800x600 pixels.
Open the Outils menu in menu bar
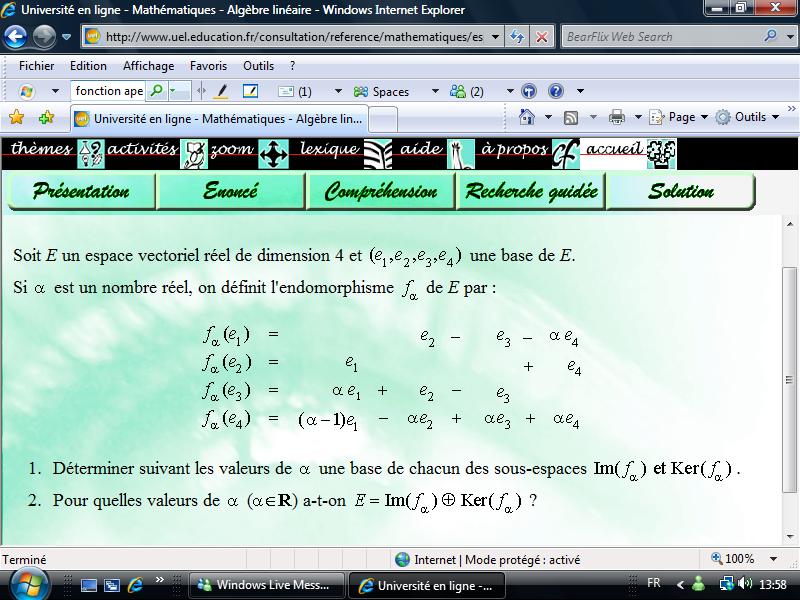tap(258, 66)
